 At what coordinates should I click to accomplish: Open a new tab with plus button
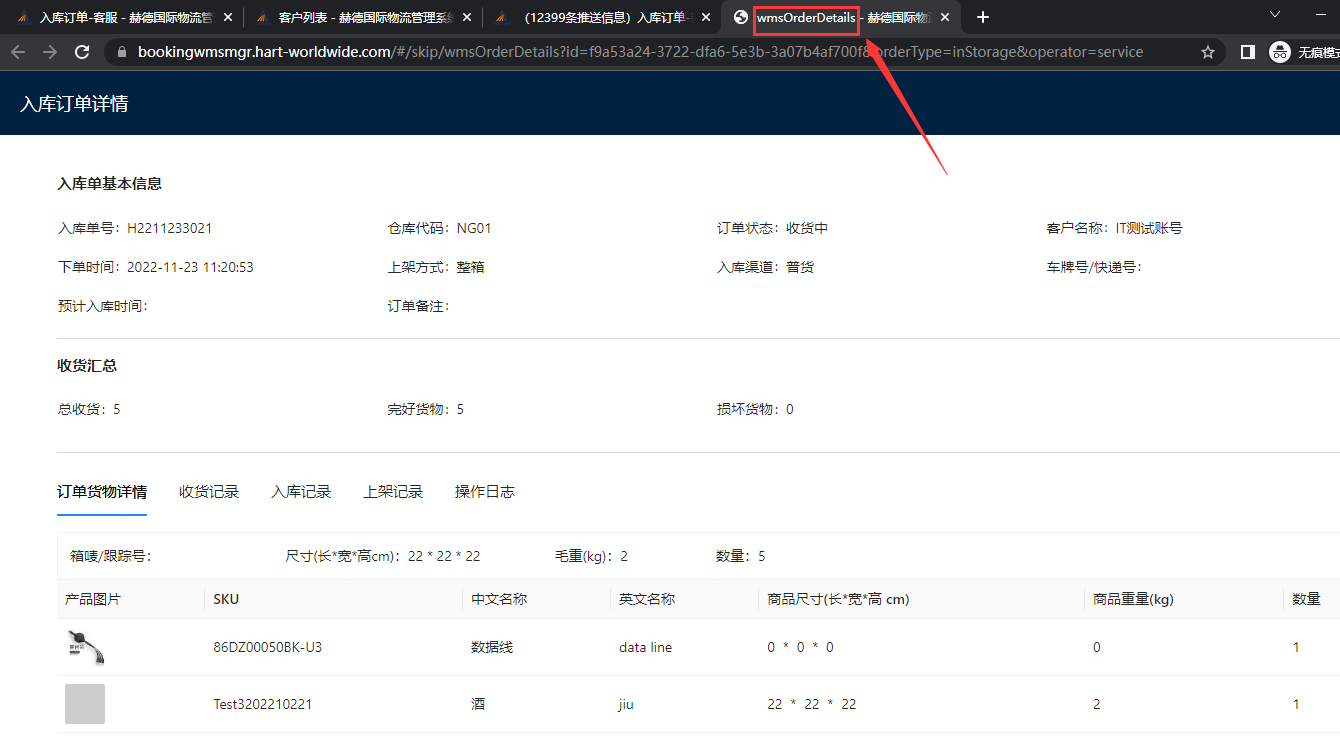click(x=983, y=17)
